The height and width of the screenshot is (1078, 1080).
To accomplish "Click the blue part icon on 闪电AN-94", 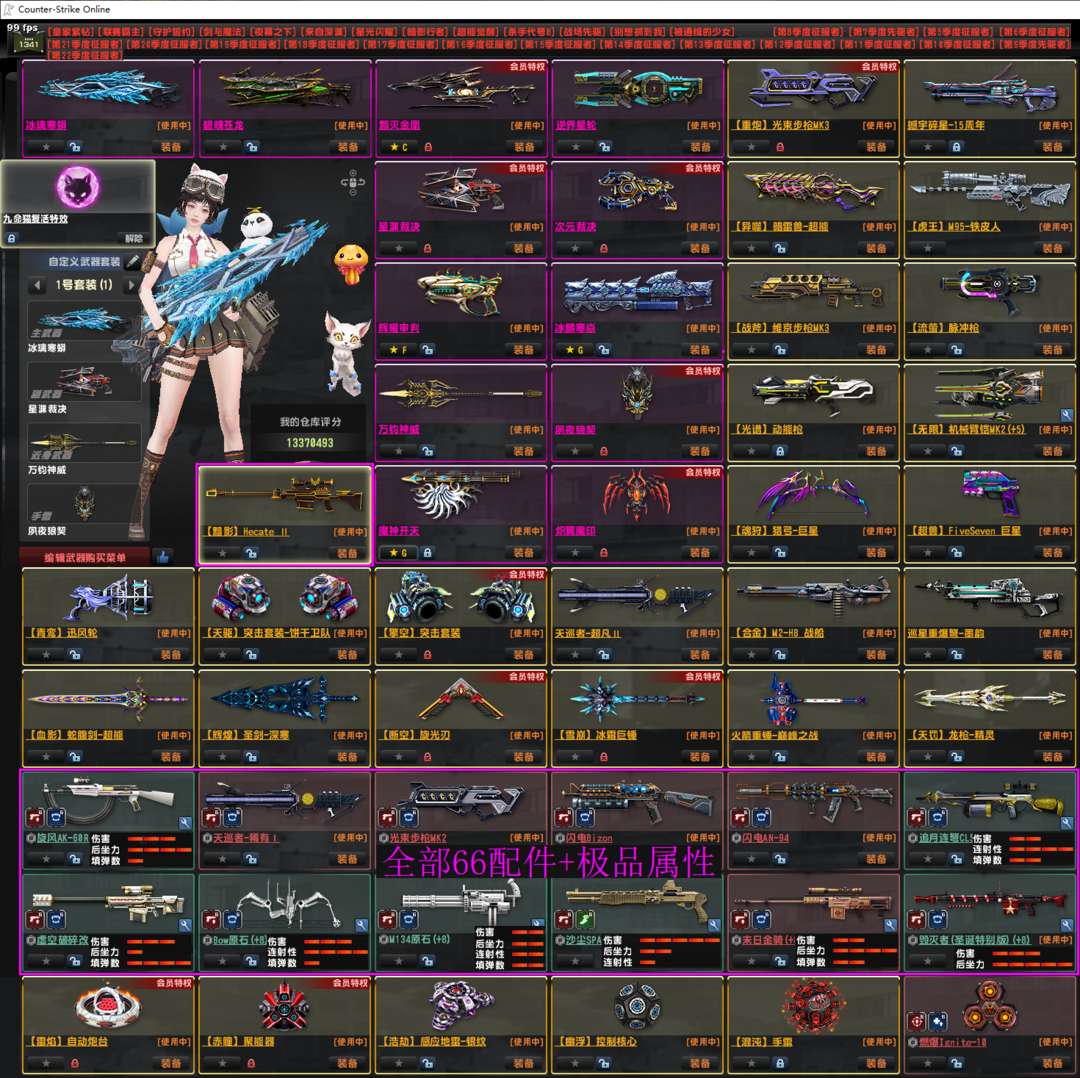I will coord(761,818).
